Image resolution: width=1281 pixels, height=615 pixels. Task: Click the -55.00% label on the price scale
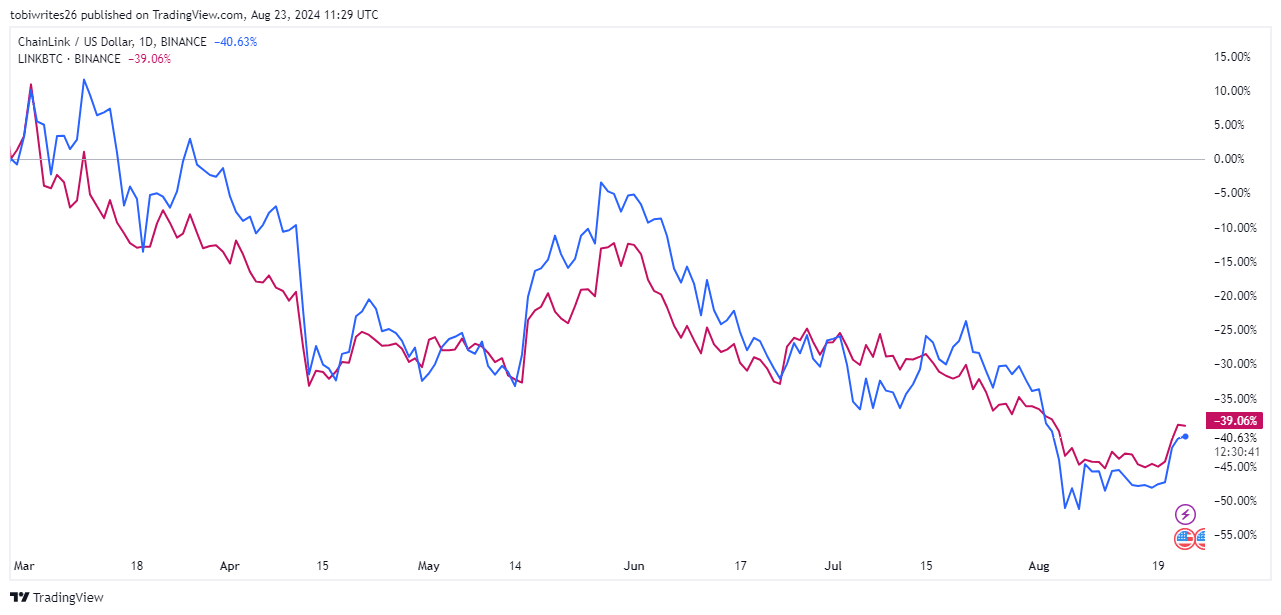click(x=1235, y=535)
